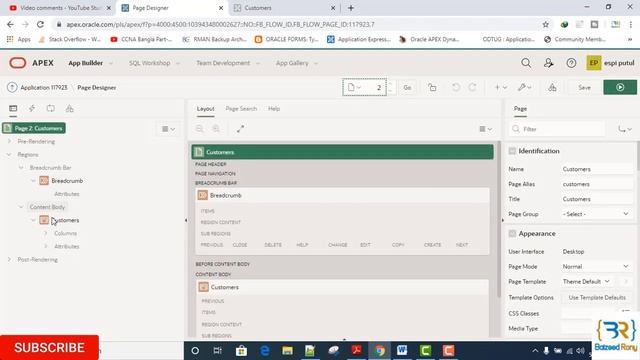Open Shared Components icon

pos(552,87)
